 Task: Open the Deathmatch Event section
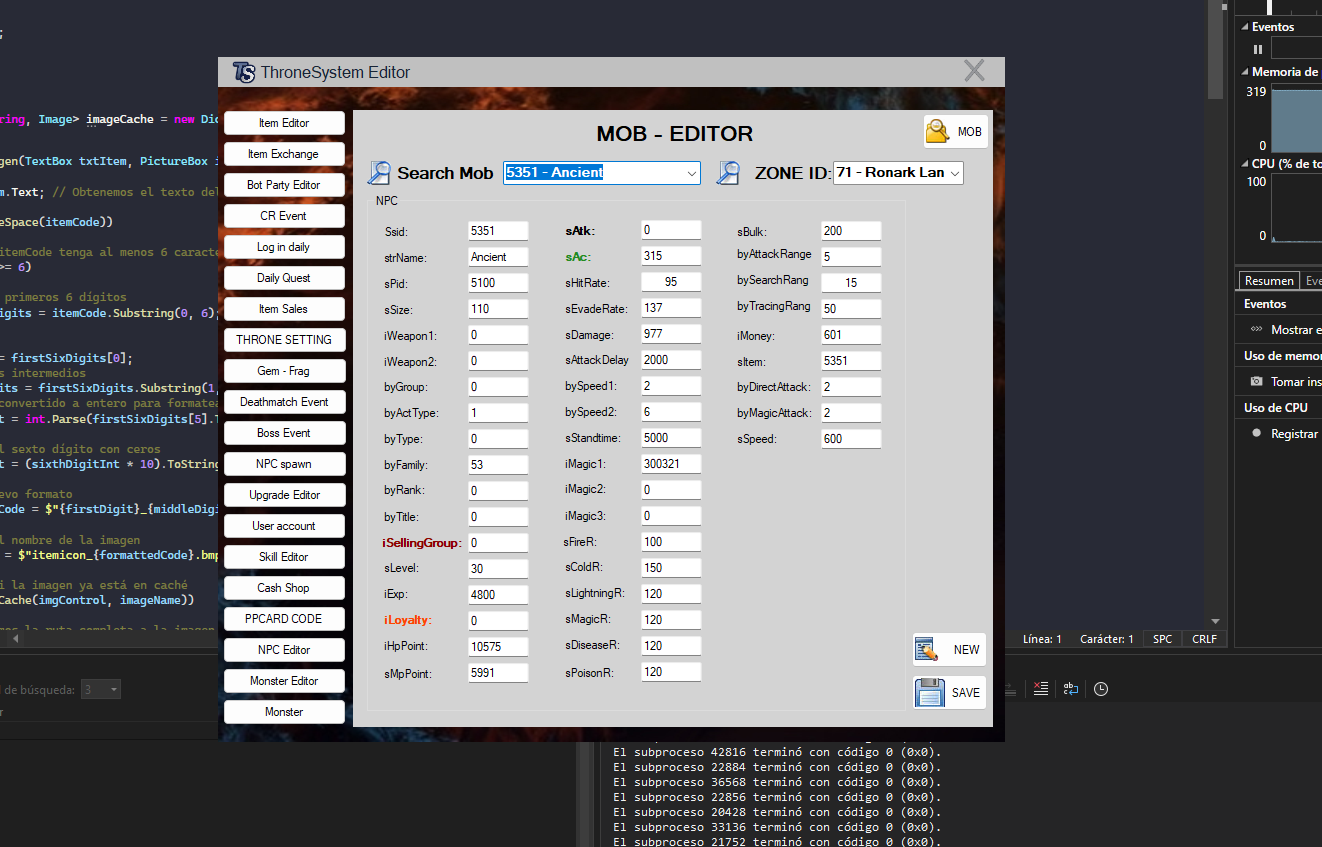pyautogui.click(x=284, y=402)
